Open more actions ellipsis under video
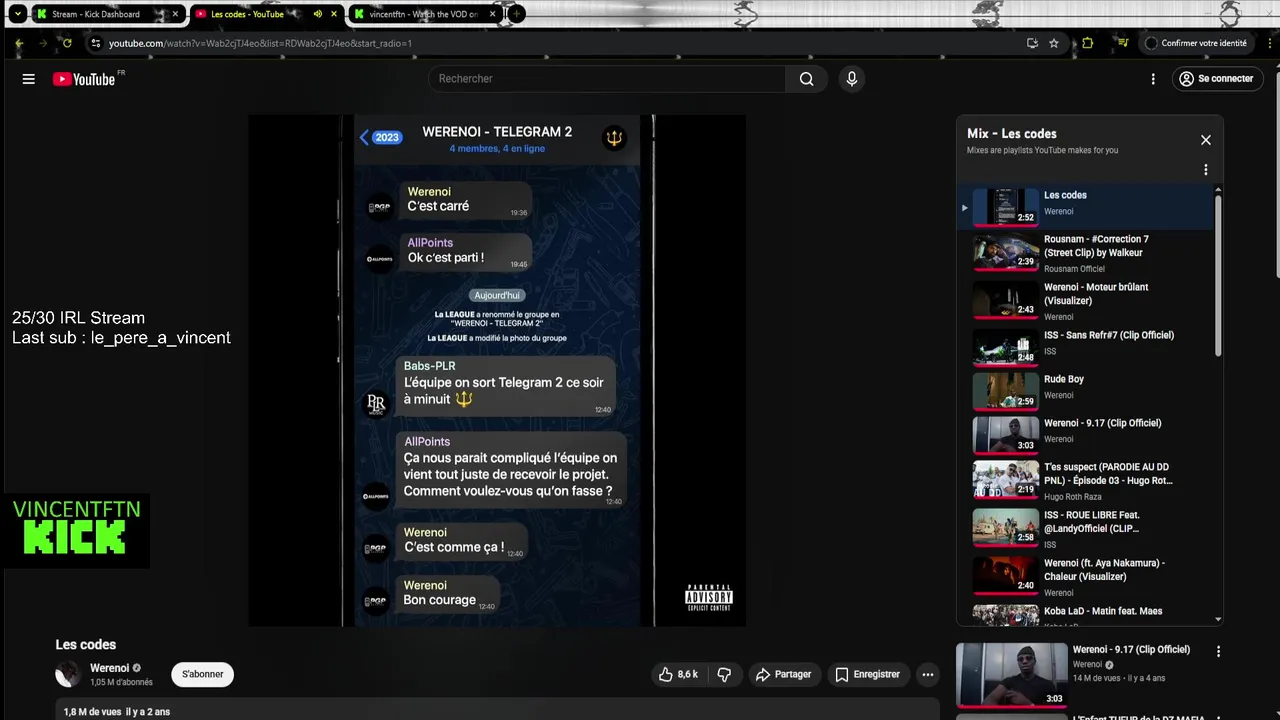 [x=928, y=675]
